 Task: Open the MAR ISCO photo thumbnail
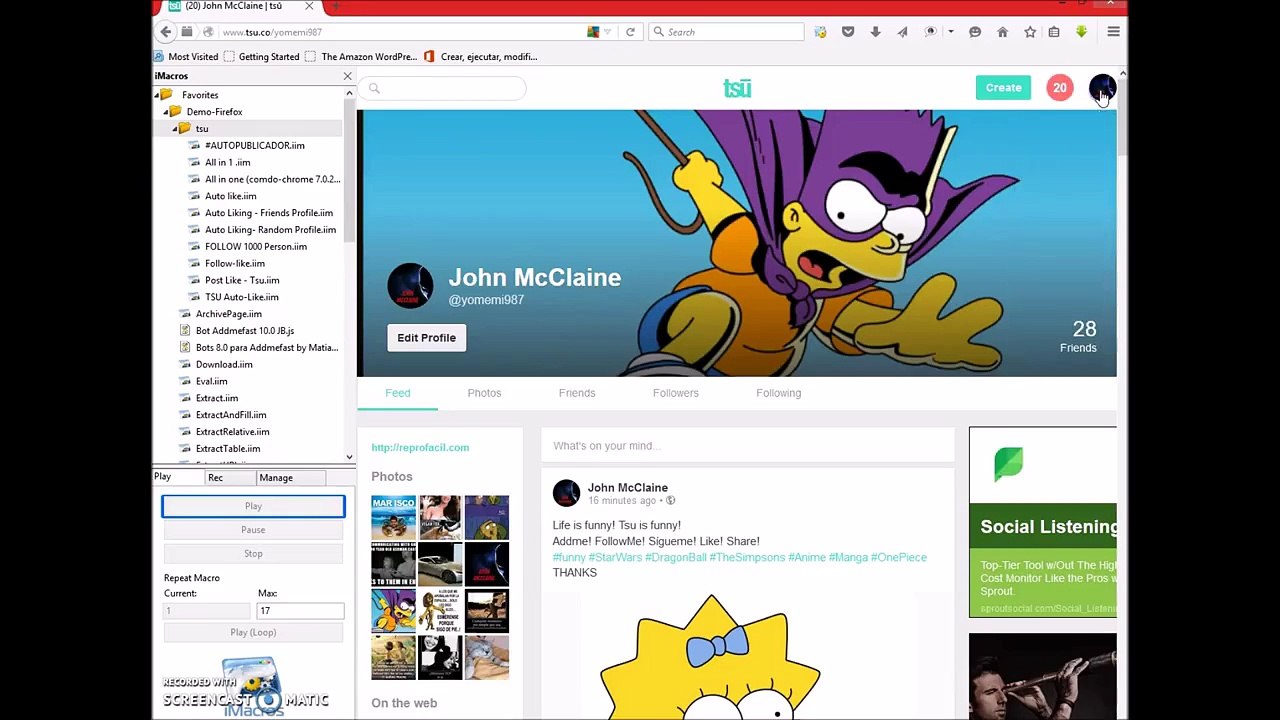[393, 517]
